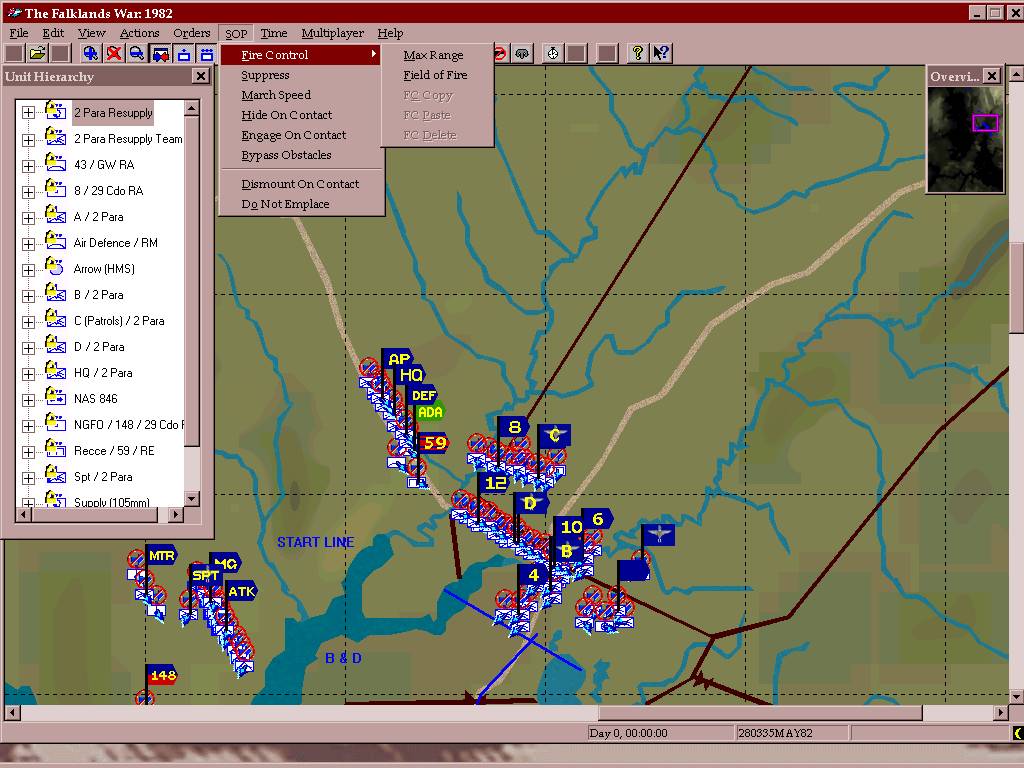The image size is (1024, 768).
Task: Click the moon icon in status bar
Action: [x=1017, y=733]
